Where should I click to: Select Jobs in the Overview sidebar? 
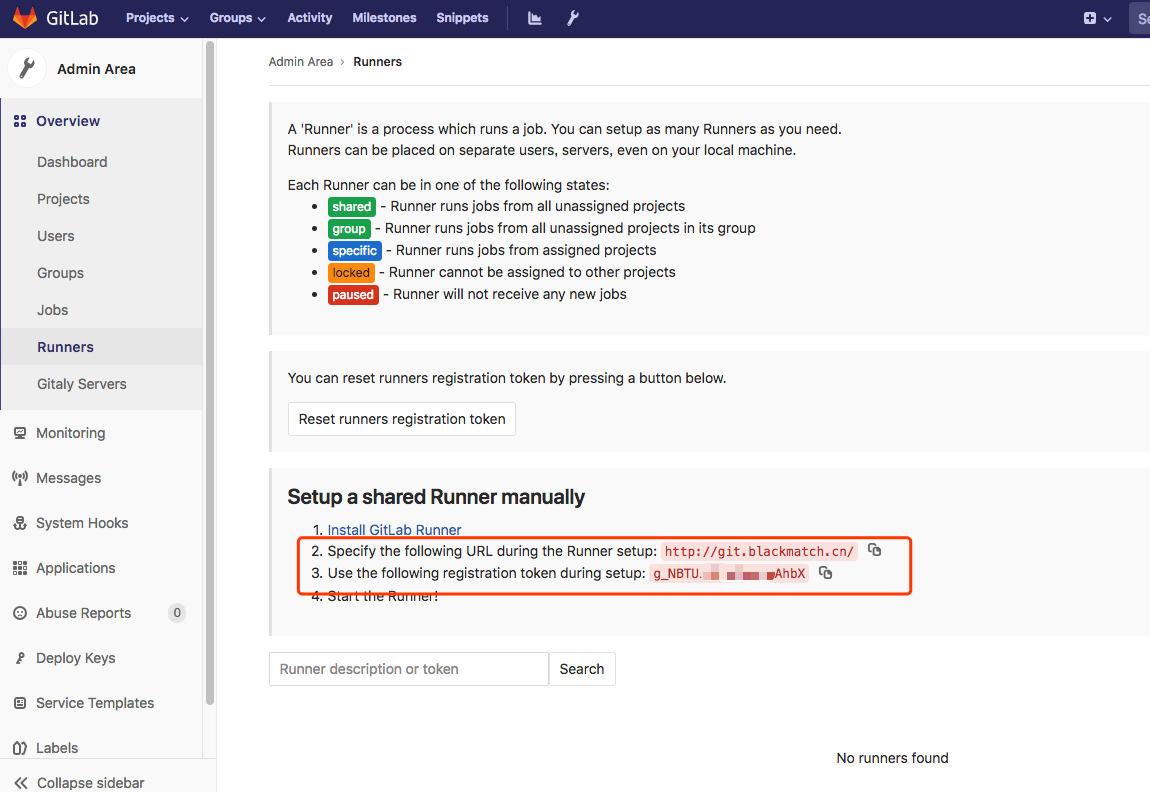(53, 310)
